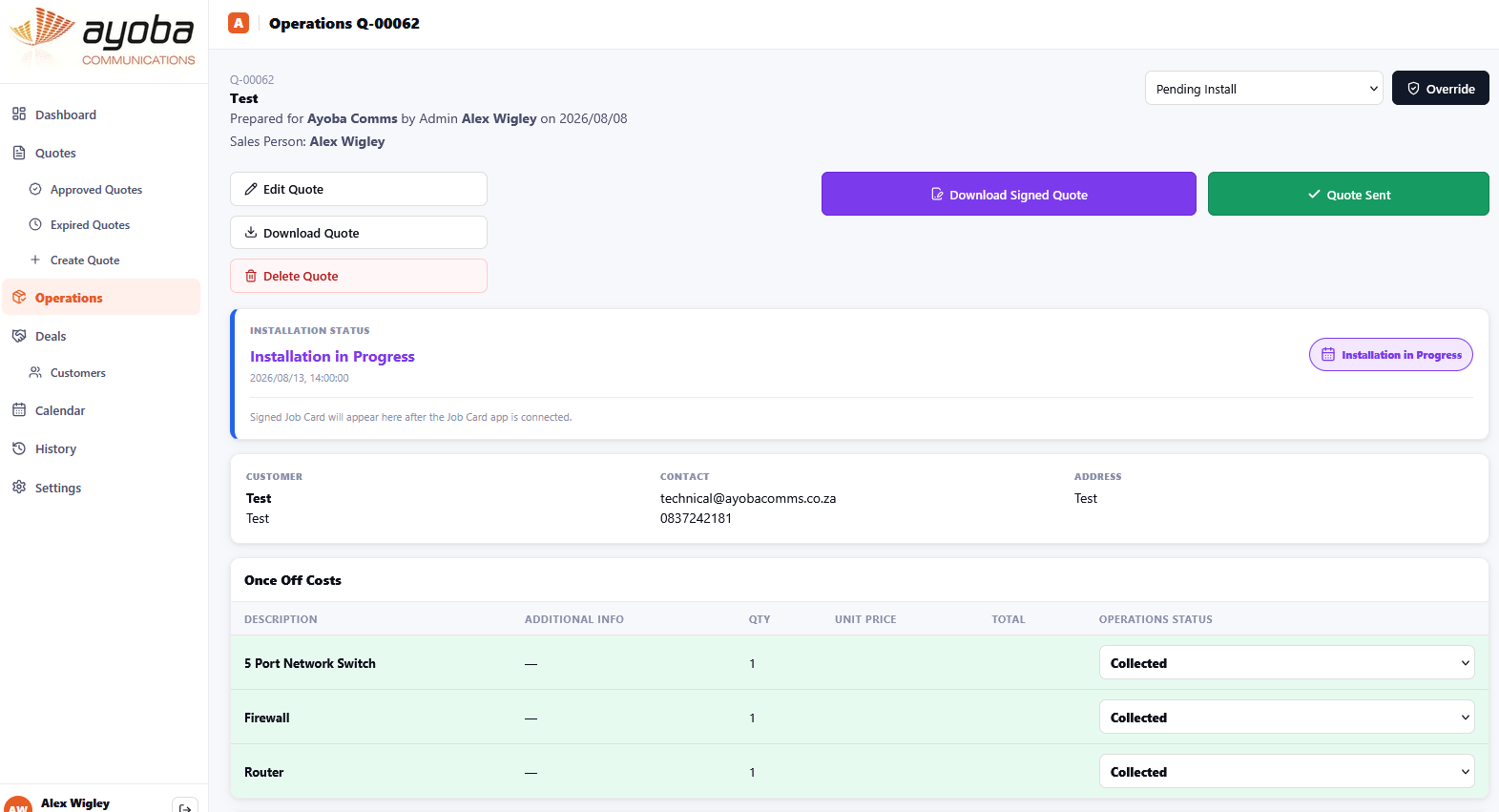Viewport: 1499px width, 812px height.
Task: Click the logout icon beside Alex Wigley
Action: (x=185, y=807)
